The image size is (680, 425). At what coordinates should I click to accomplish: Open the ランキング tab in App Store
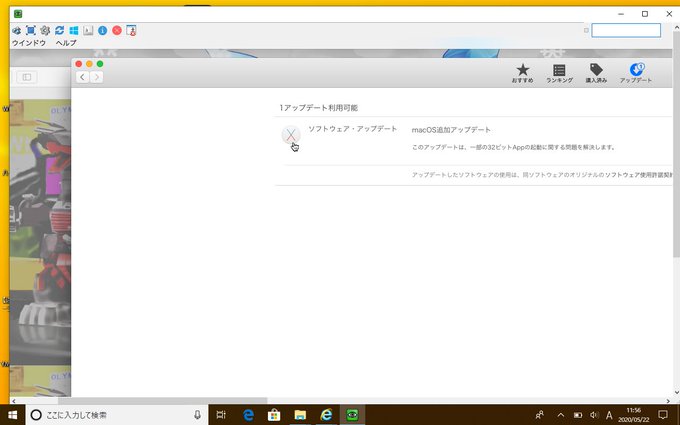click(559, 73)
